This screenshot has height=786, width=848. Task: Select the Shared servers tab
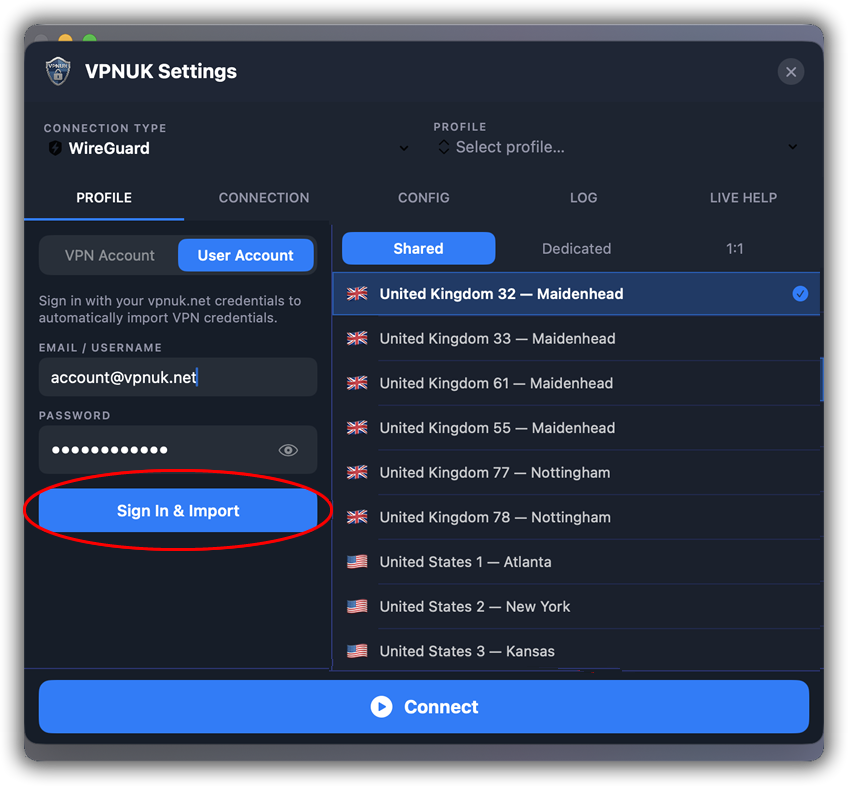[x=419, y=249]
